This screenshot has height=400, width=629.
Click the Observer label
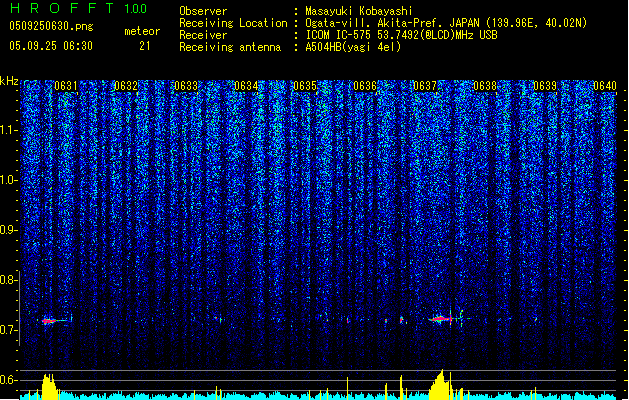click(x=203, y=11)
